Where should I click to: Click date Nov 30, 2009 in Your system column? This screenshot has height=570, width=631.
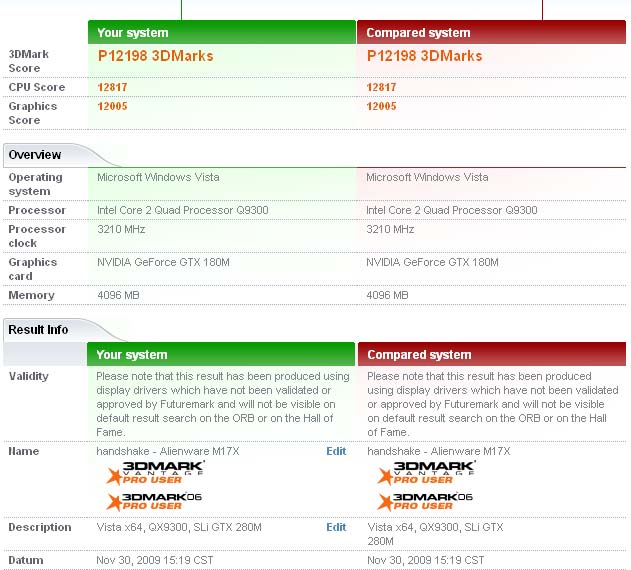[x=155, y=560]
